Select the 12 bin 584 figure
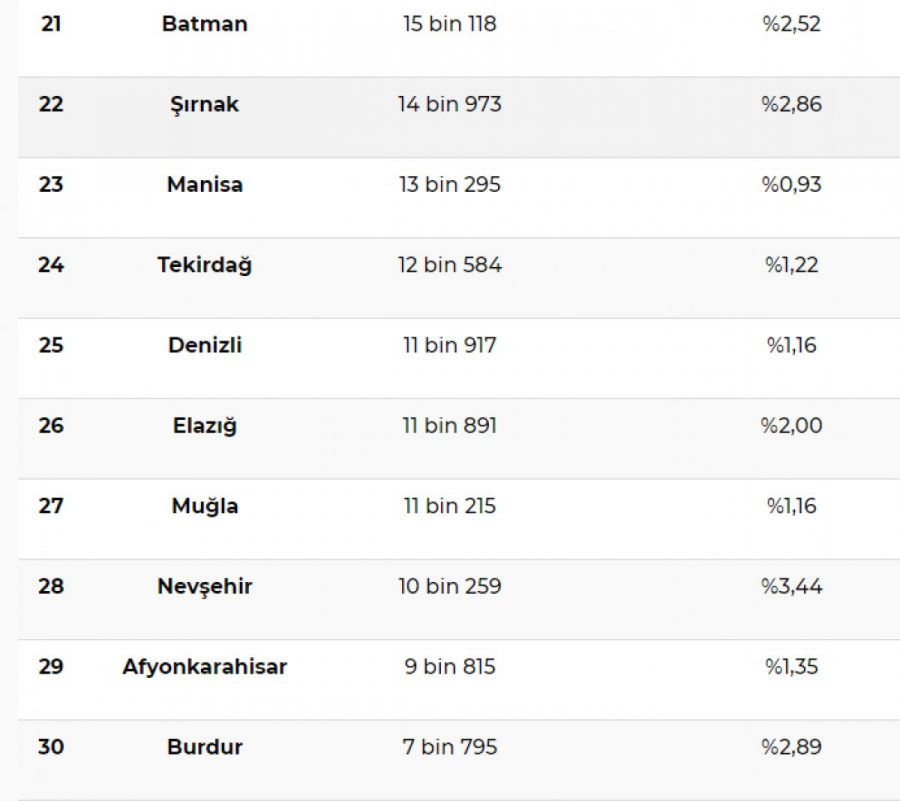This screenshot has width=900, height=801. 449,265
